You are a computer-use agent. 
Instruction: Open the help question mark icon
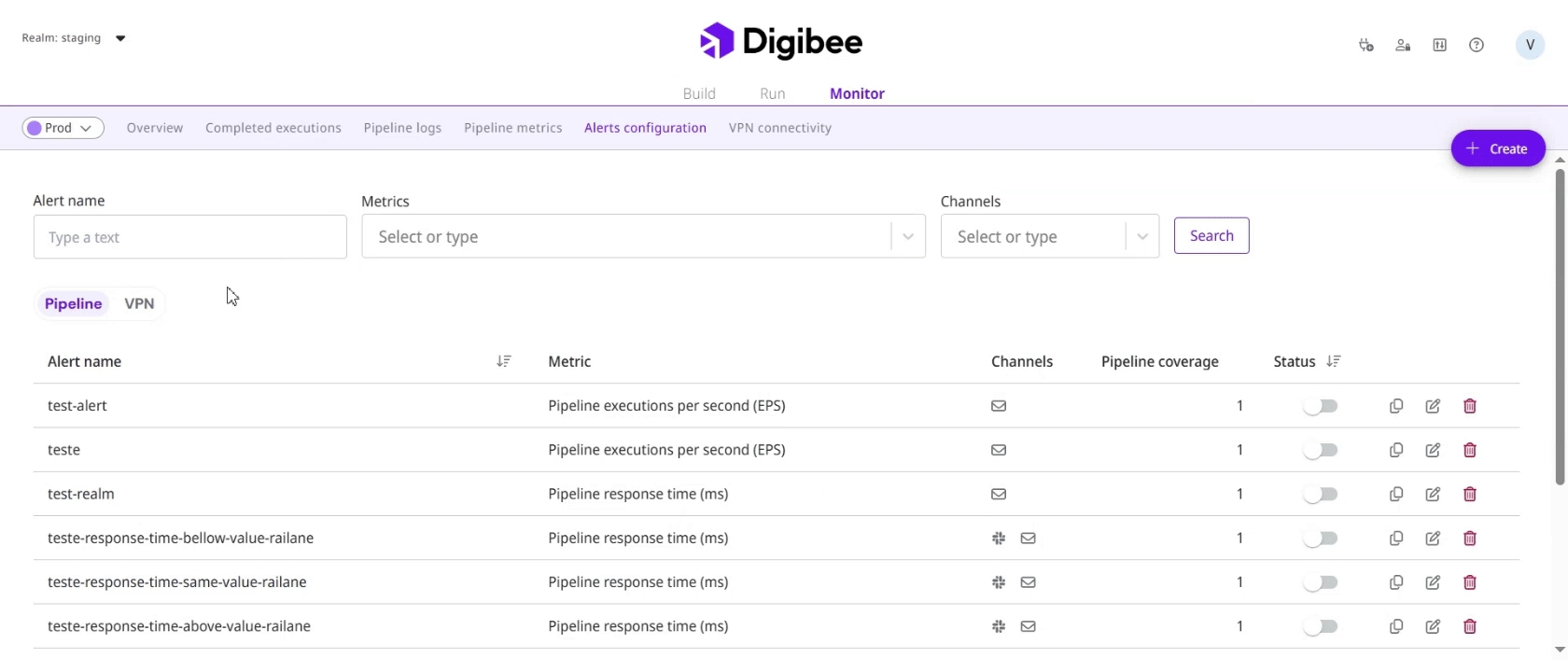1477,45
